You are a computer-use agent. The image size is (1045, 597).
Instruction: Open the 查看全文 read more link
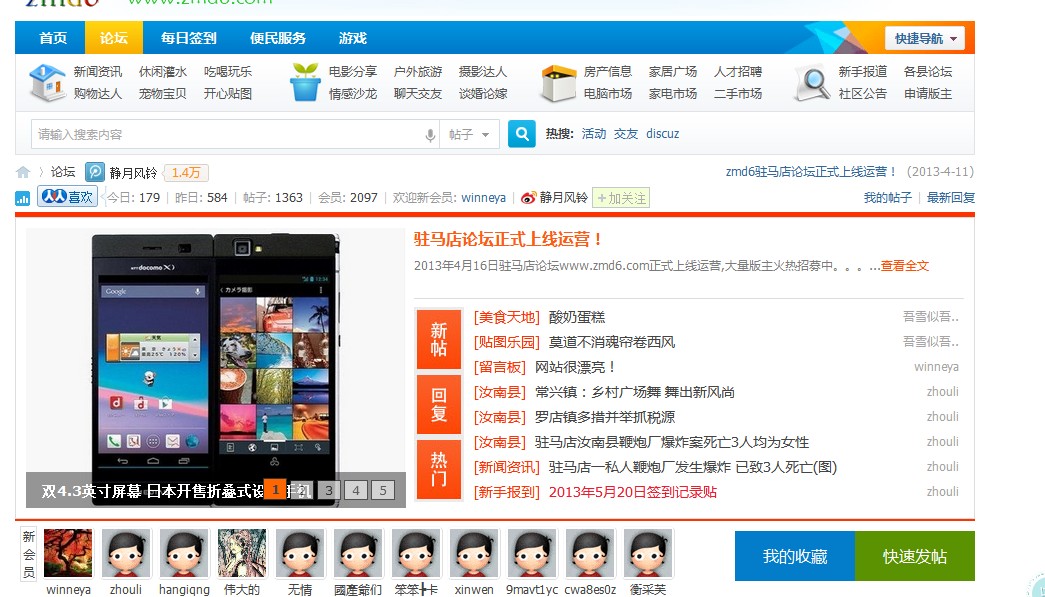coord(905,266)
